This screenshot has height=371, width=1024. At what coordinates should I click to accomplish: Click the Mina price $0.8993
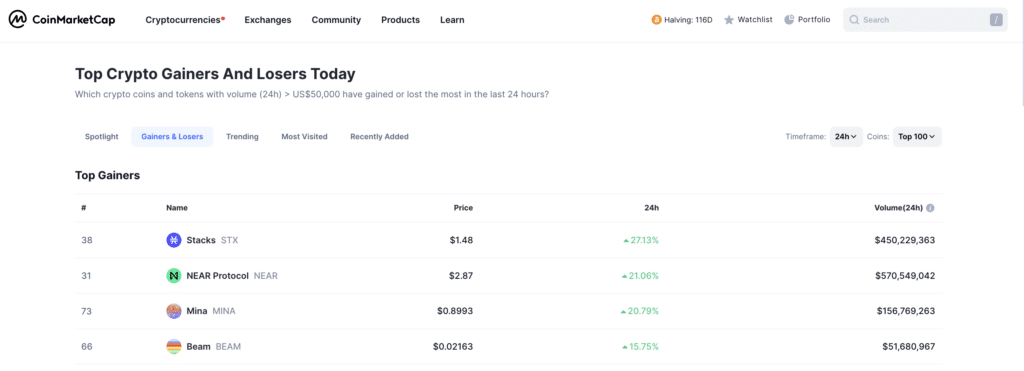pyautogui.click(x=455, y=311)
